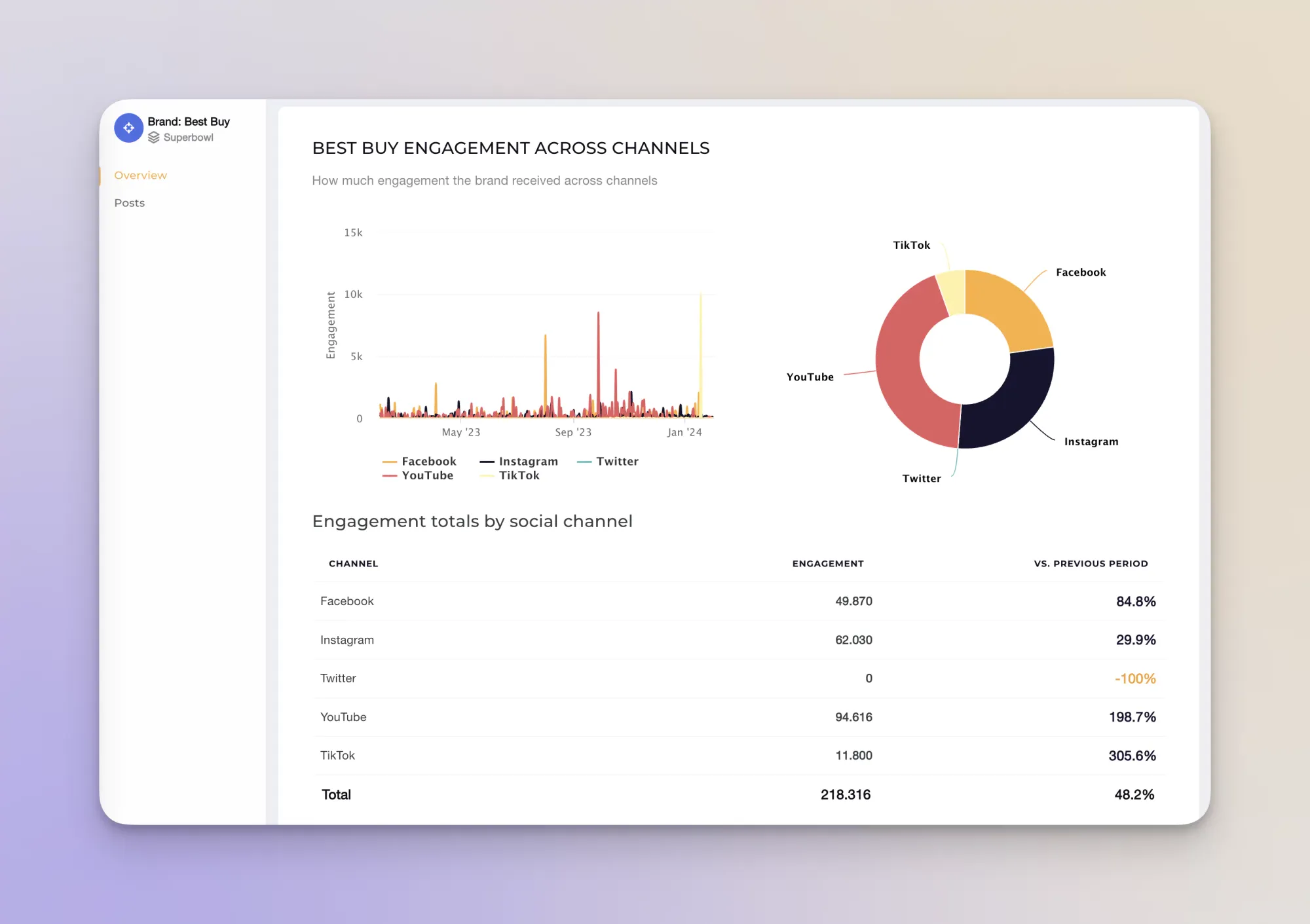Select the YouTube row in the table
1310x924 pixels.
[x=739, y=717]
